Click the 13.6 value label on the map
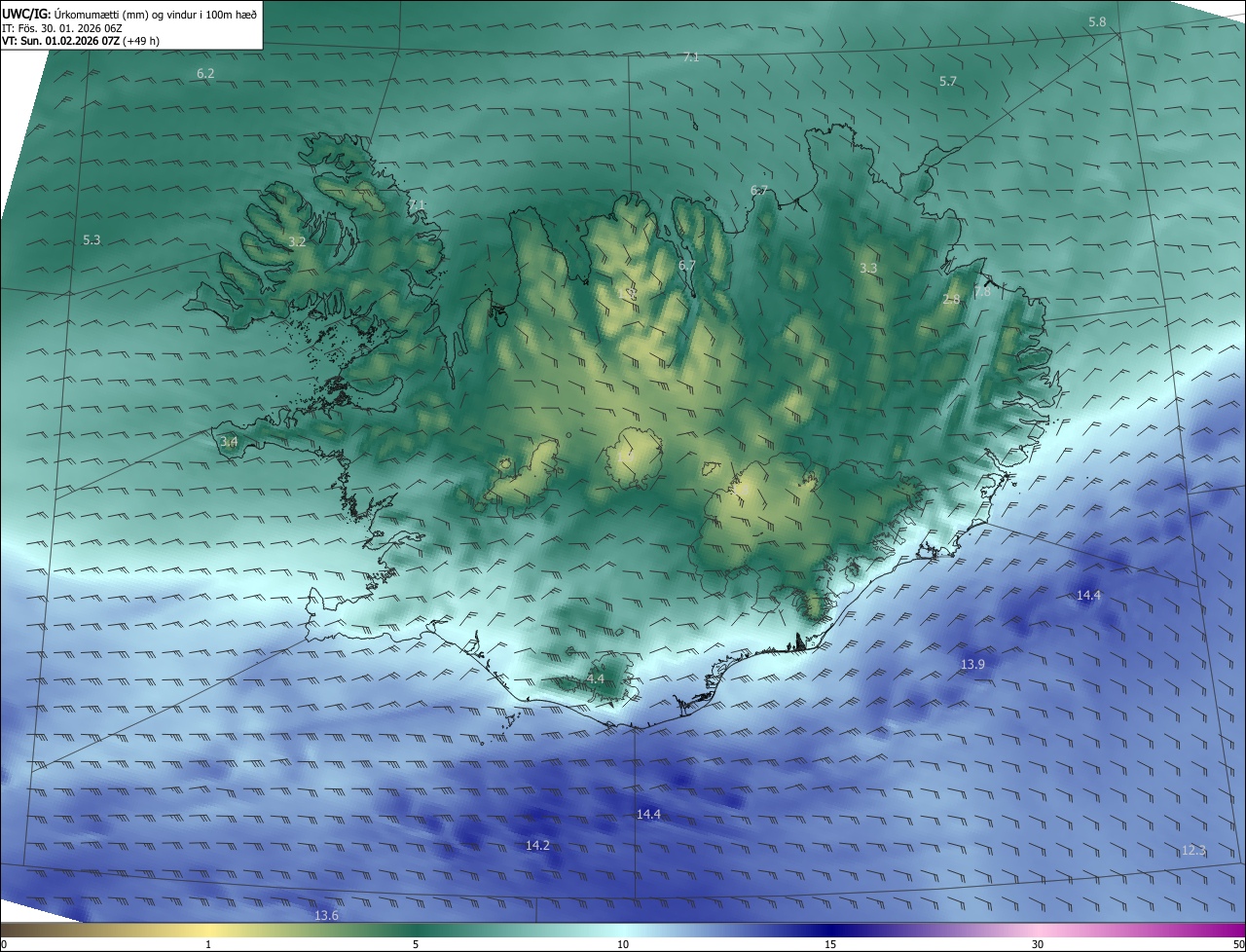The height and width of the screenshot is (952, 1246). pos(327,915)
